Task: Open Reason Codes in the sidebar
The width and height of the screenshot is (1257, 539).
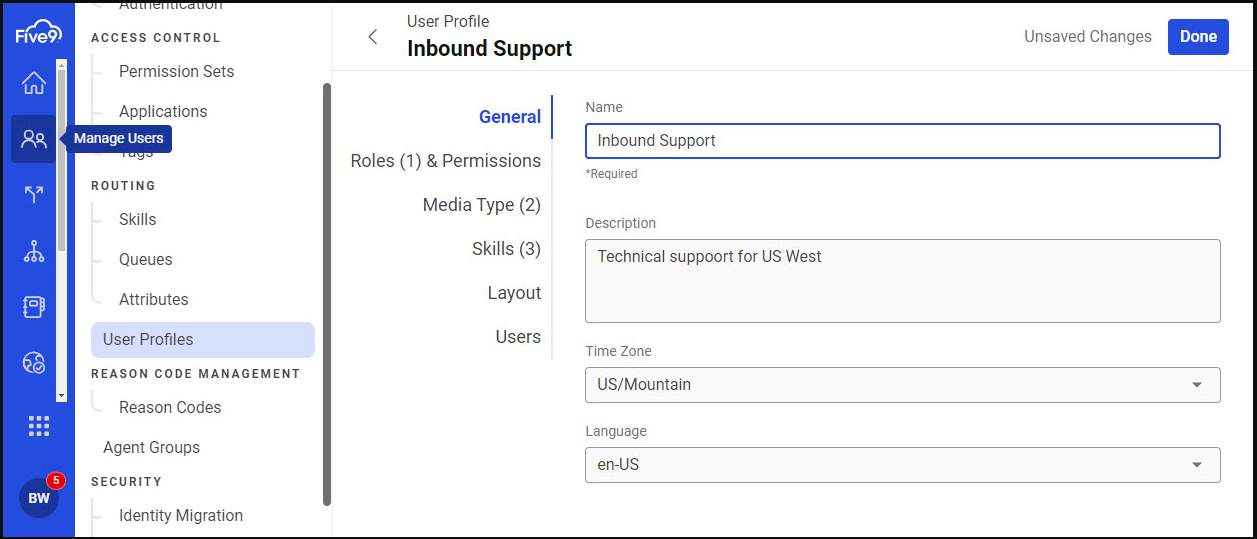Action: (170, 408)
